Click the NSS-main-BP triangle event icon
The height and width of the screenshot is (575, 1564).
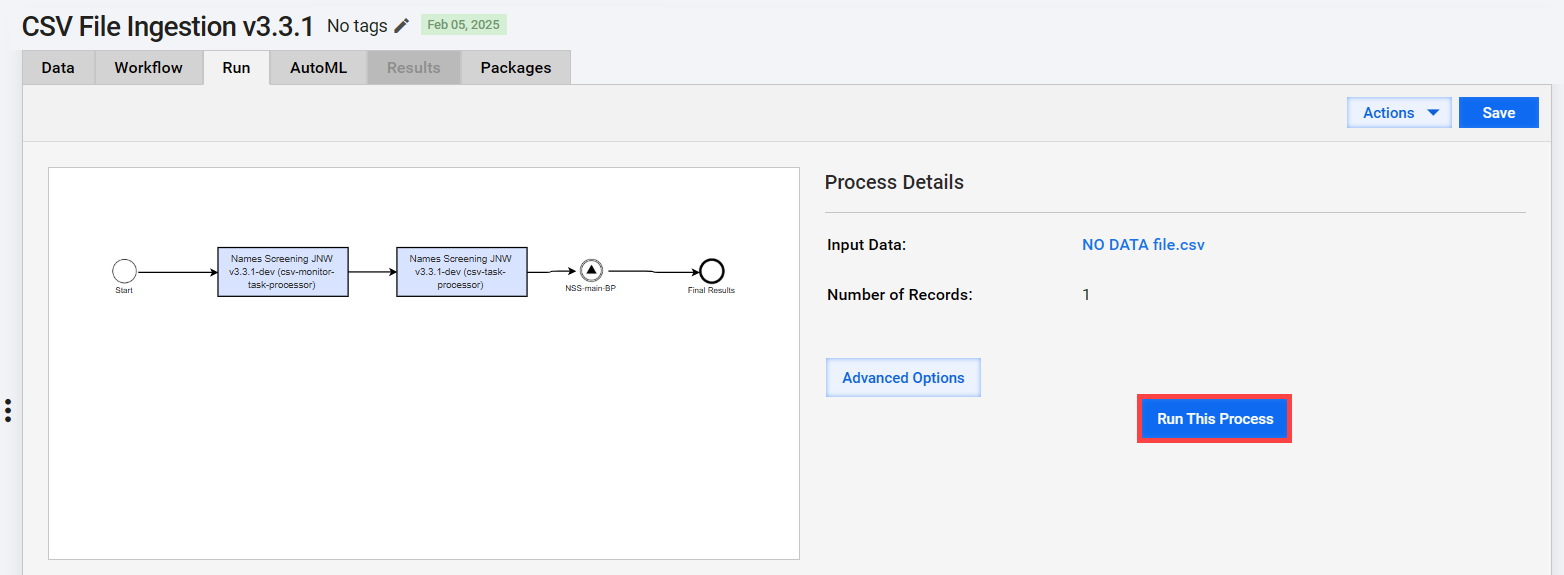pyautogui.click(x=590, y=270)
